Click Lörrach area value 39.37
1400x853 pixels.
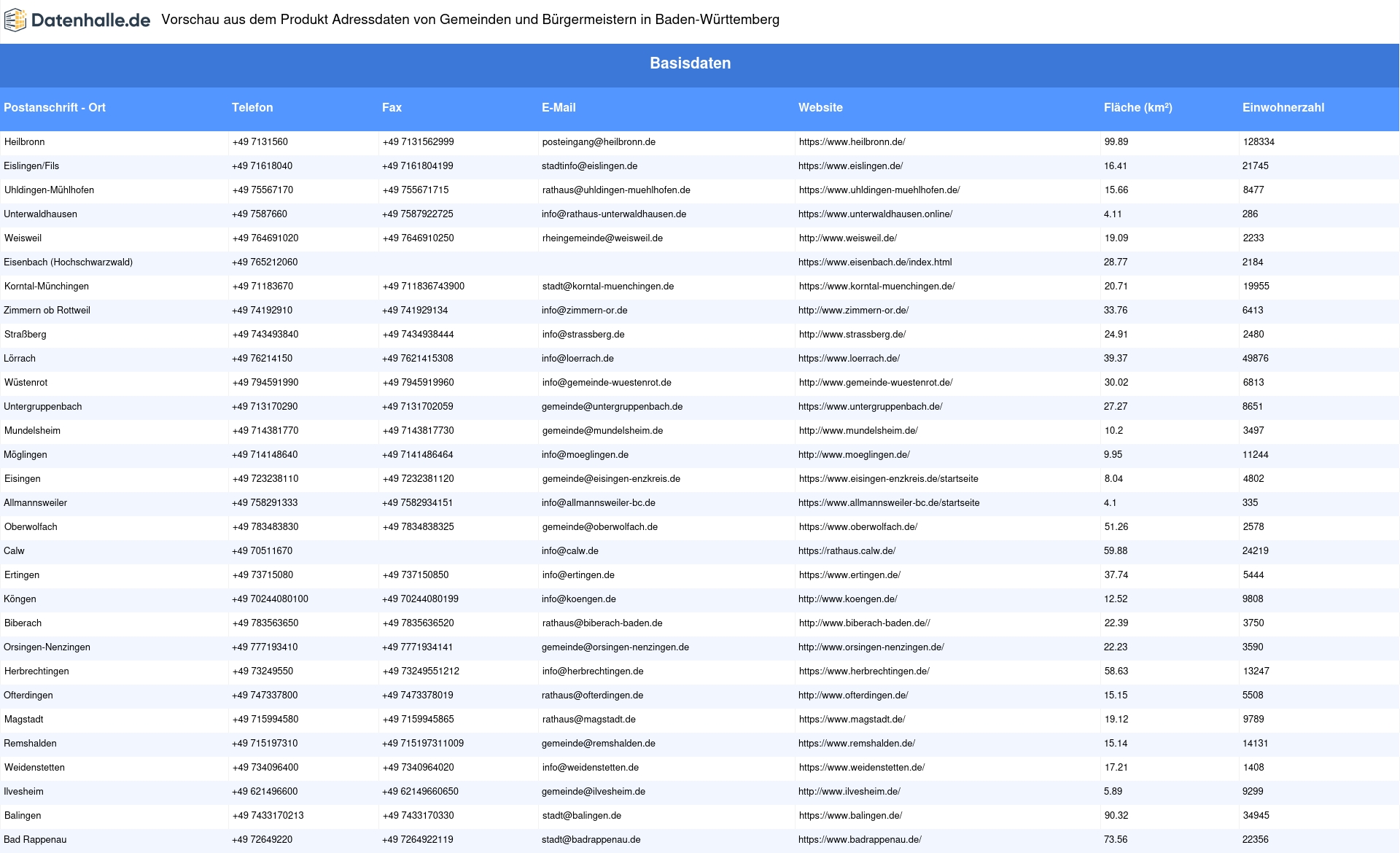pyautogui.click(x=1116, y=359)
